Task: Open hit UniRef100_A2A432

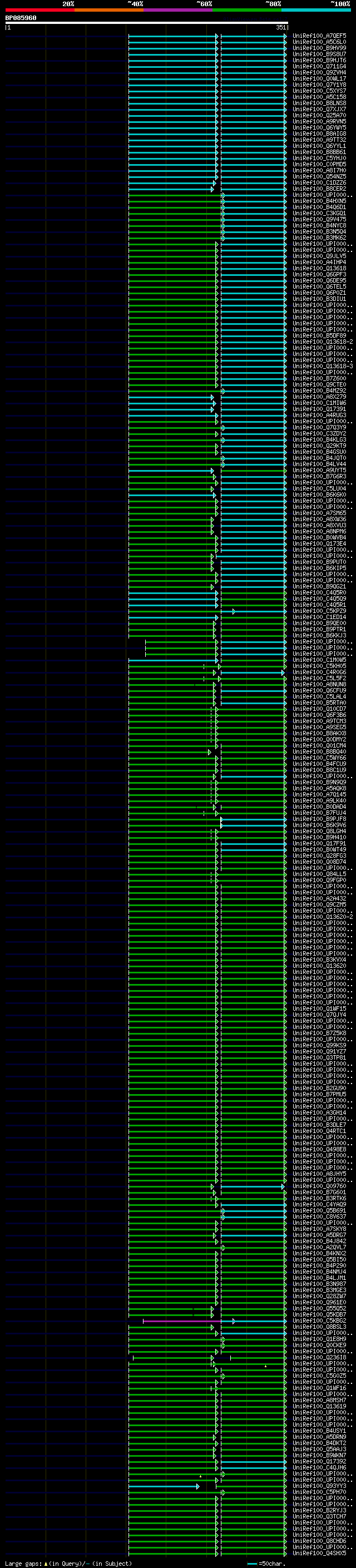Action: pos(319,898)
